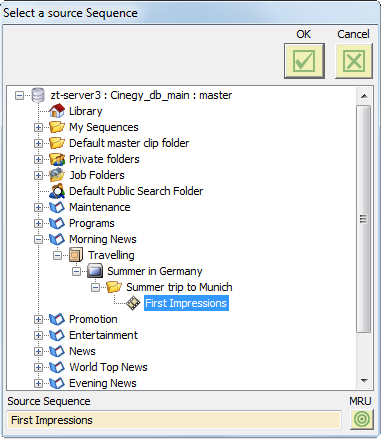Select the First Impressions sequence label
381x439 pixels.
click(x=186, y=303)
